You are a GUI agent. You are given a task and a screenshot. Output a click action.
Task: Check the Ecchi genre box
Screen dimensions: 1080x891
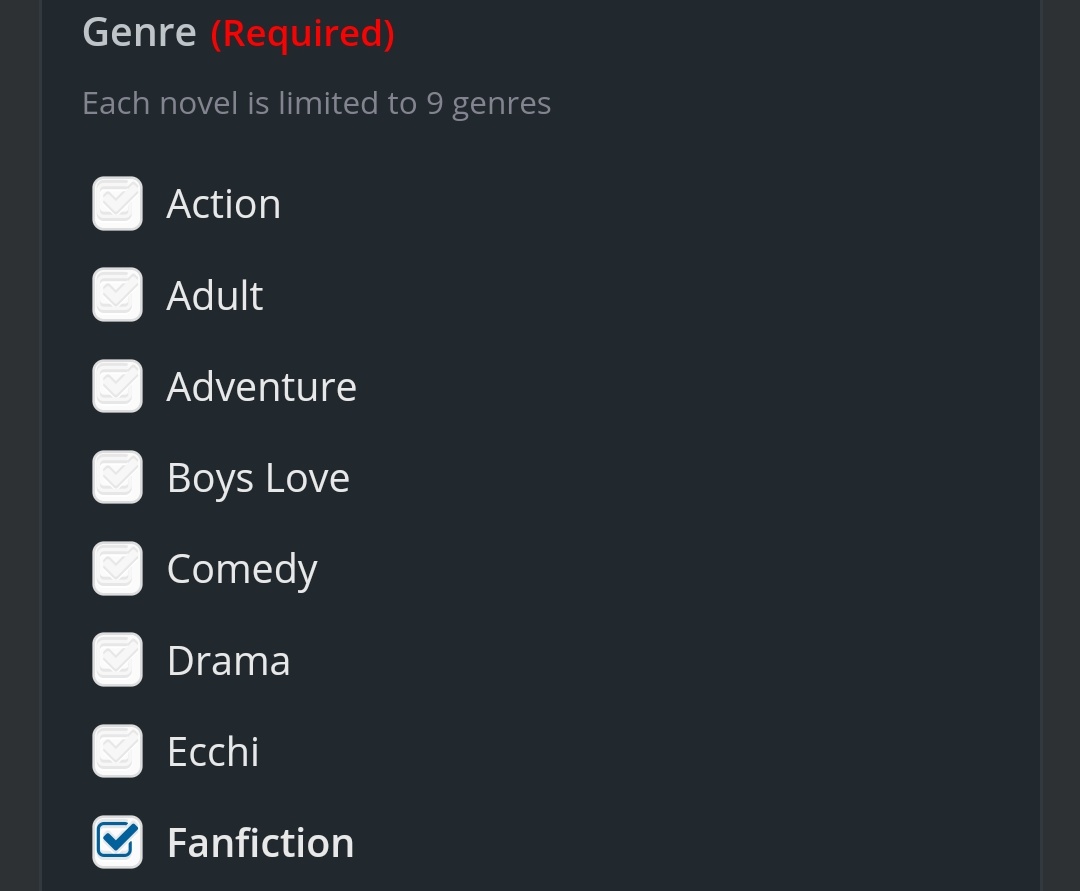117,752
